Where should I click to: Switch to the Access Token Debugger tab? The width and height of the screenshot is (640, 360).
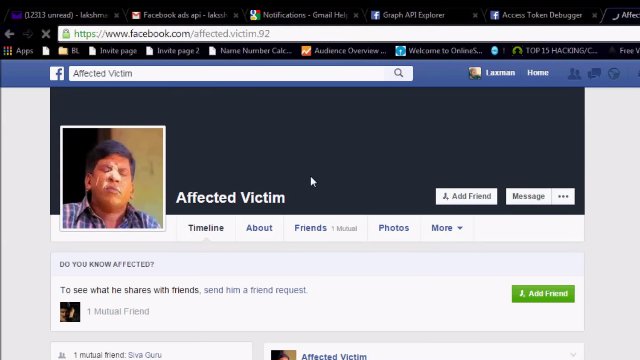click(x=542, y=16)
